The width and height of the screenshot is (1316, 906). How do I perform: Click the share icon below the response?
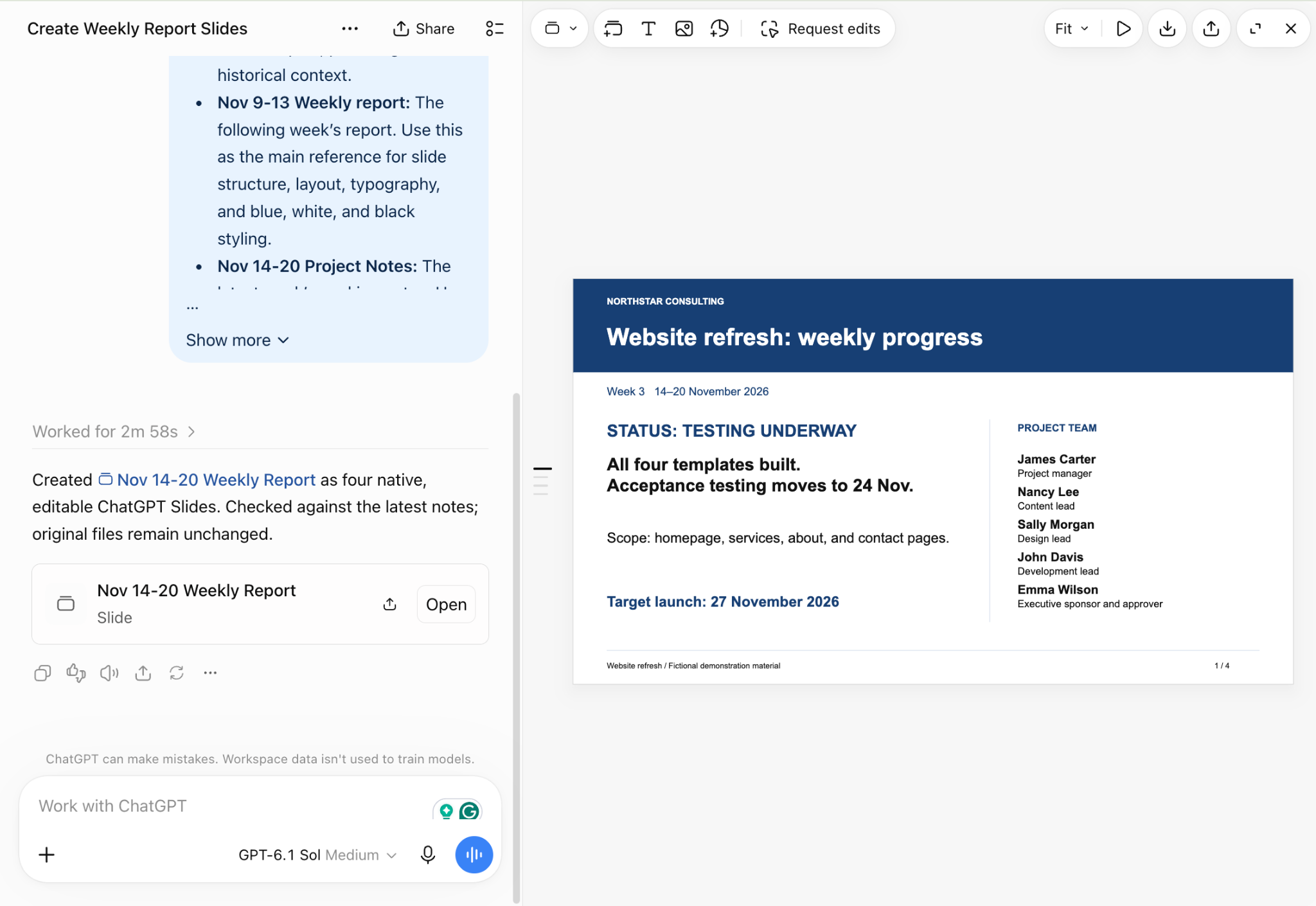pos(143,673)
